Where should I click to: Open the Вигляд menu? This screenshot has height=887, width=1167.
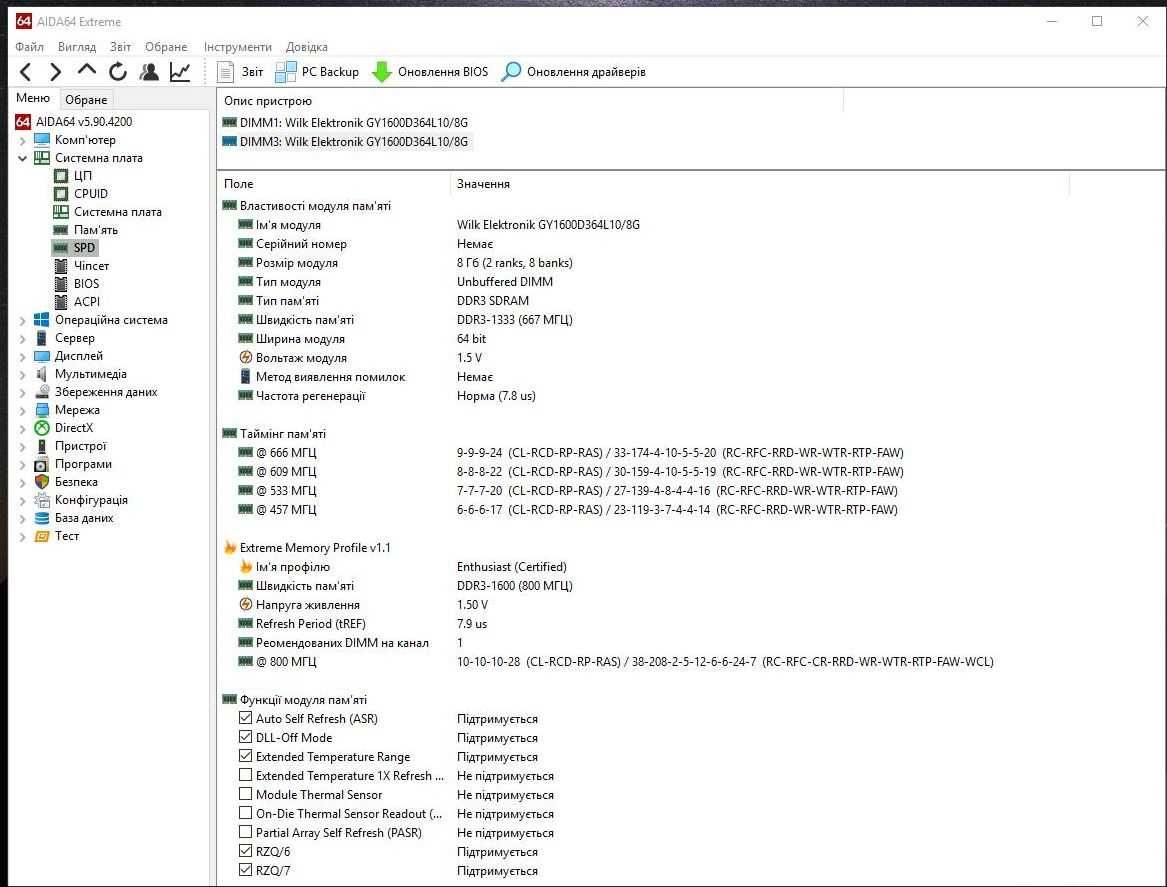[x=77, y=47]
